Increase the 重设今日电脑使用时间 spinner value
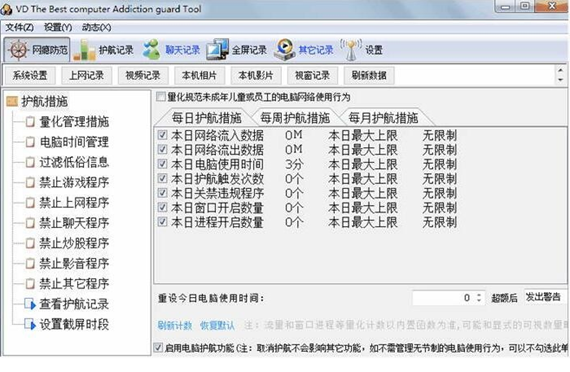This screenshot has height=372, width=570. coord(479,295)
